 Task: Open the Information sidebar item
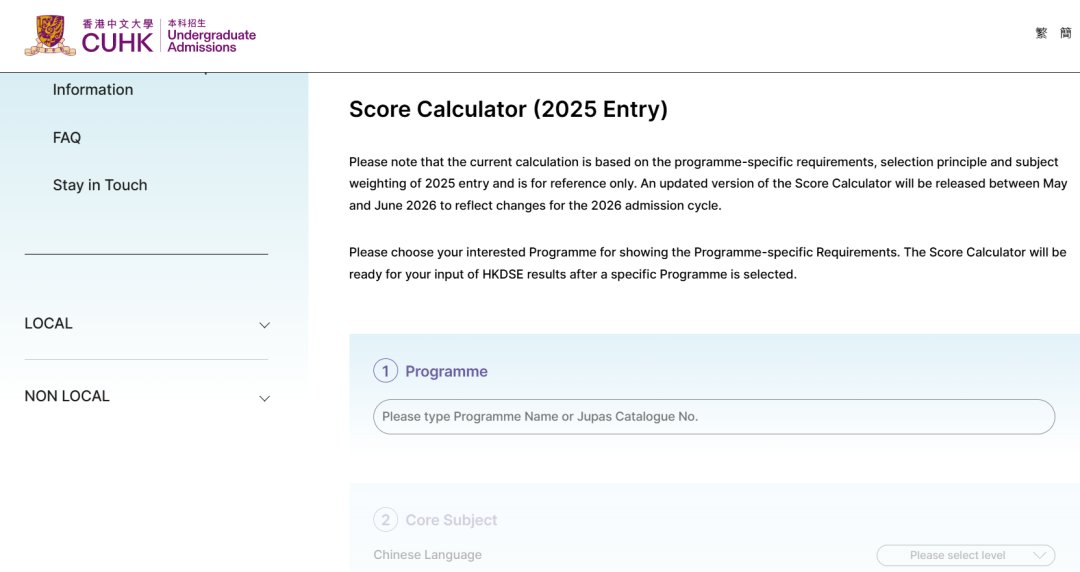click(x=93, y=90)
